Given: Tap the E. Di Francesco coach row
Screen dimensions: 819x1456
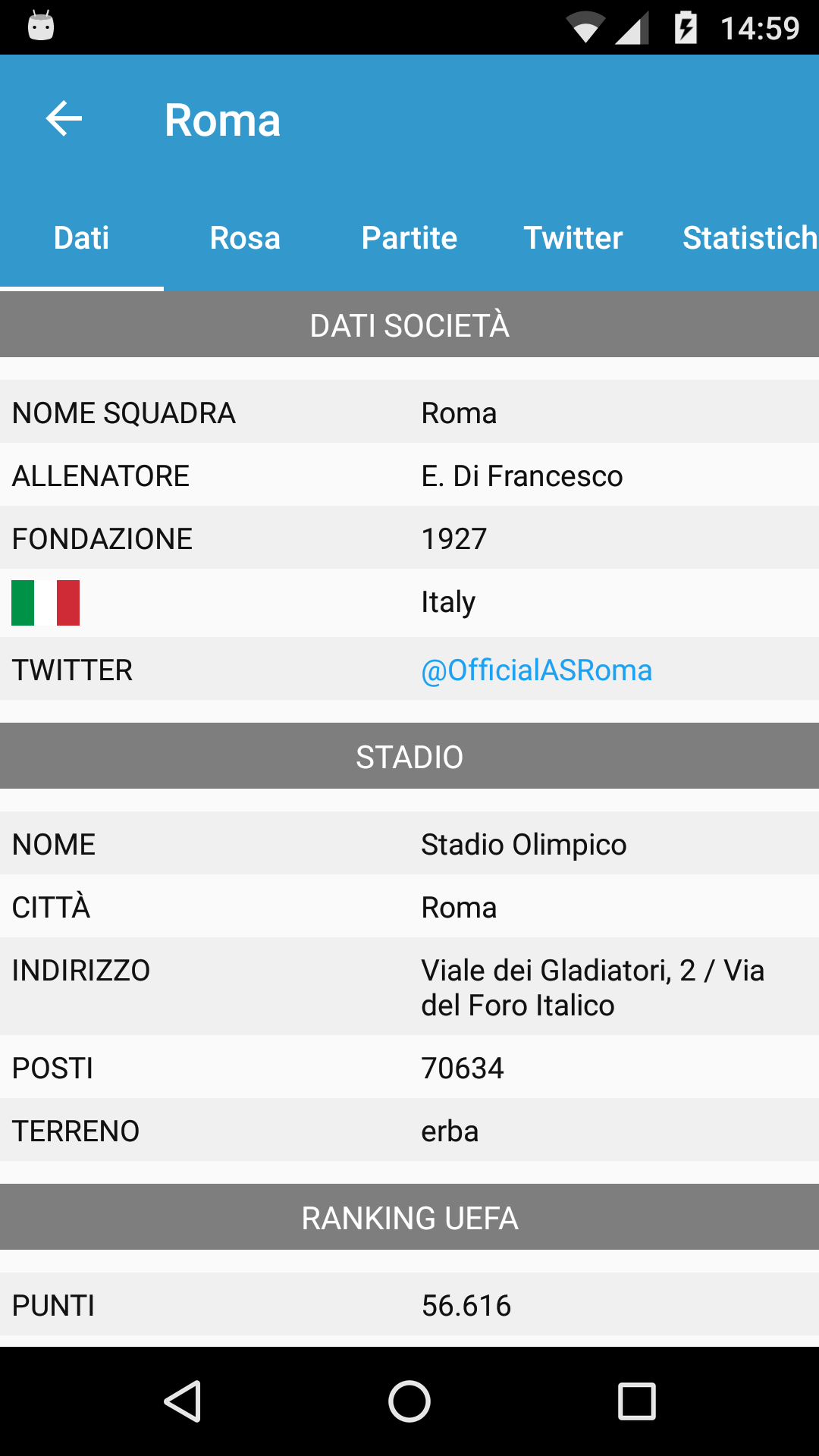Looking at the screenshot, I should click(409, 475).
